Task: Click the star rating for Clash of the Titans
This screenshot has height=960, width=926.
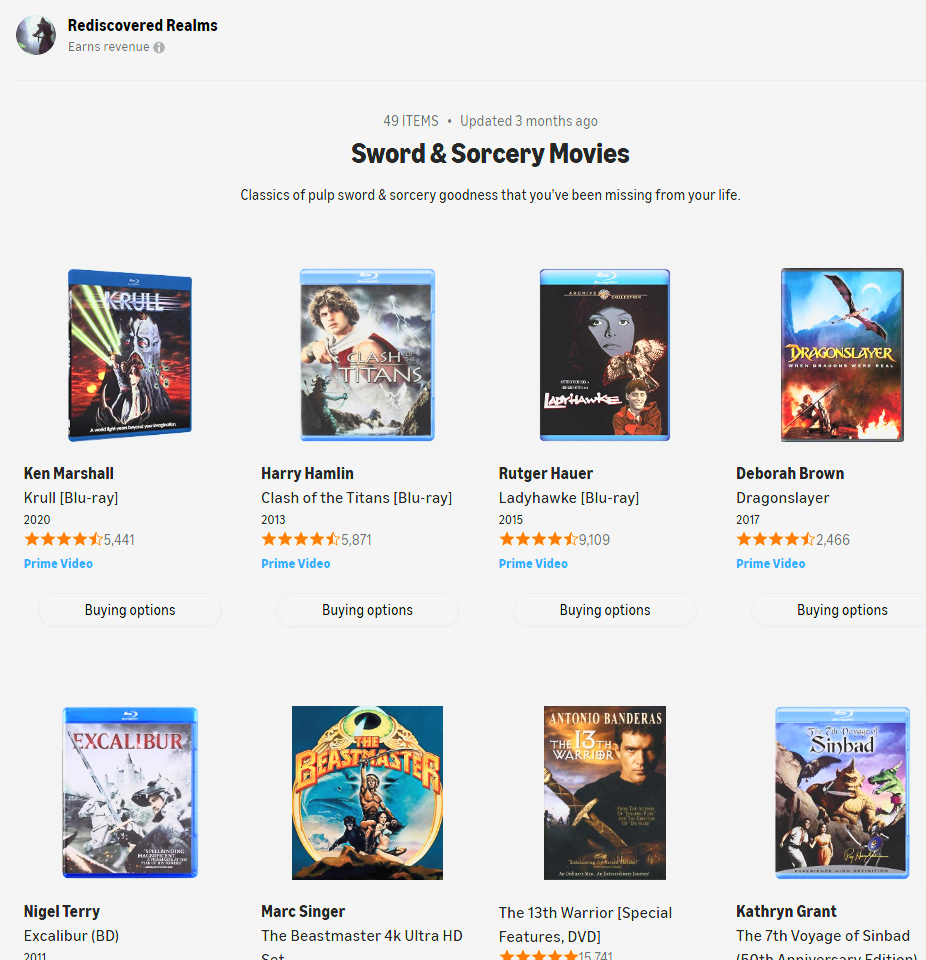Action: click(x=301, y=539)
